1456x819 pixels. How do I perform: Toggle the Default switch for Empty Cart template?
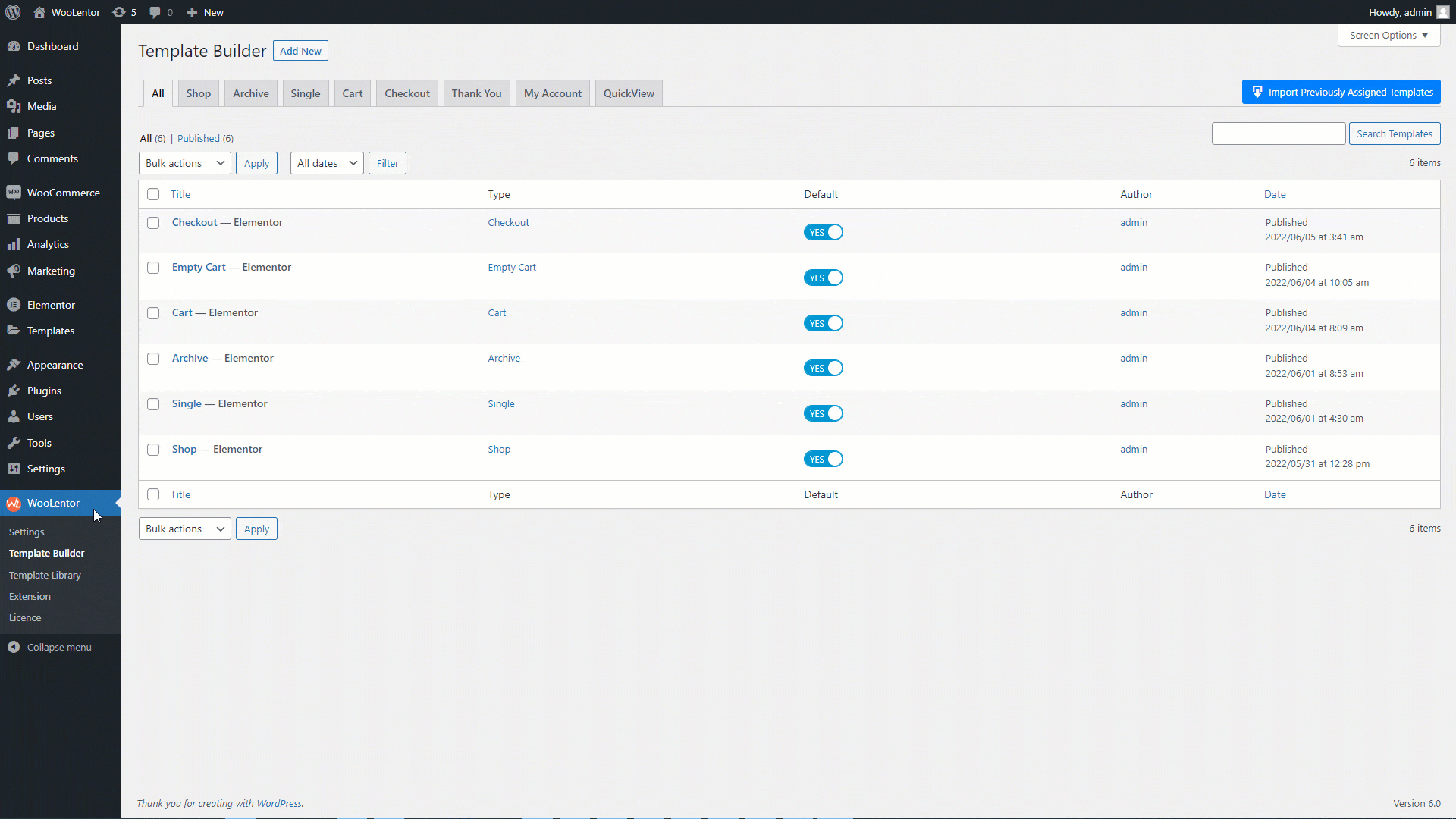[x=824, y=278]
